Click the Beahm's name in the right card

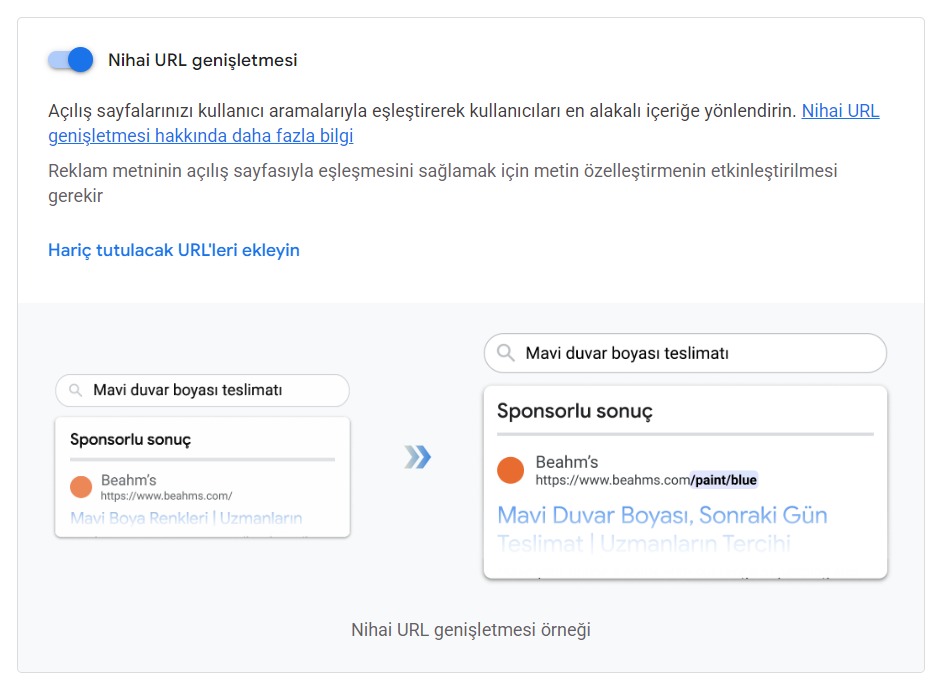(567, 462)
